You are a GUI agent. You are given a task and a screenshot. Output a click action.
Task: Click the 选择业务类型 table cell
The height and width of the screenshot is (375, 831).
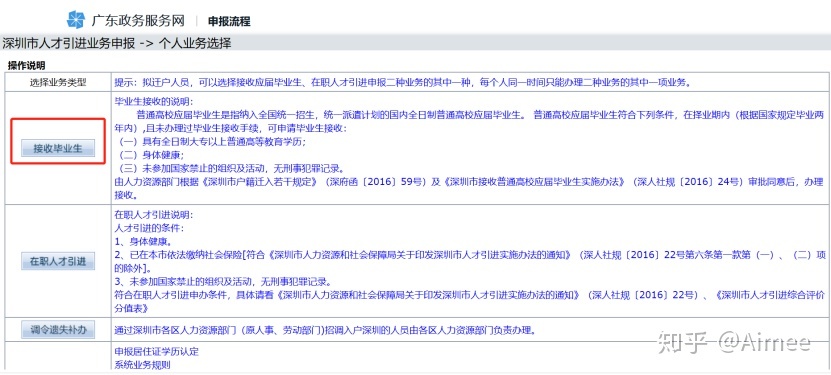tap(58, 83)
